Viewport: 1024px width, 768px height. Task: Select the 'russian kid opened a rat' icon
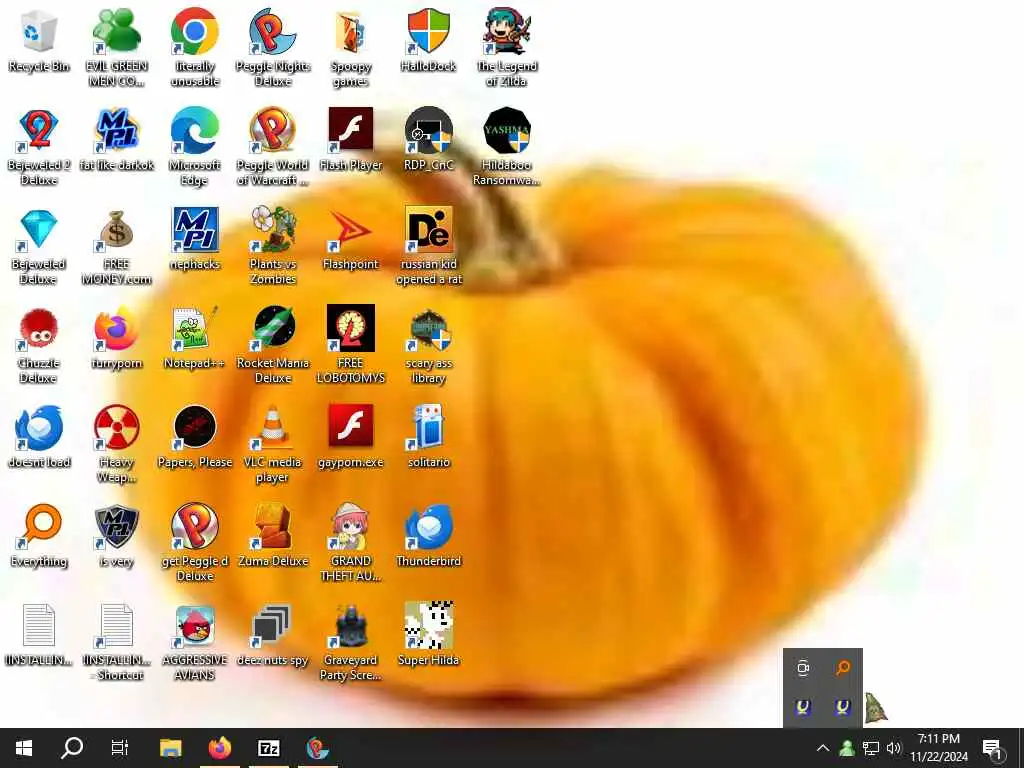[428, 246]
